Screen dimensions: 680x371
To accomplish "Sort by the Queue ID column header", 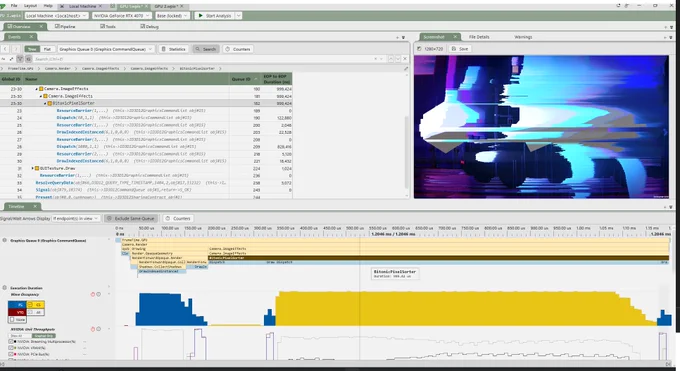I will click(x=244, y=79).
